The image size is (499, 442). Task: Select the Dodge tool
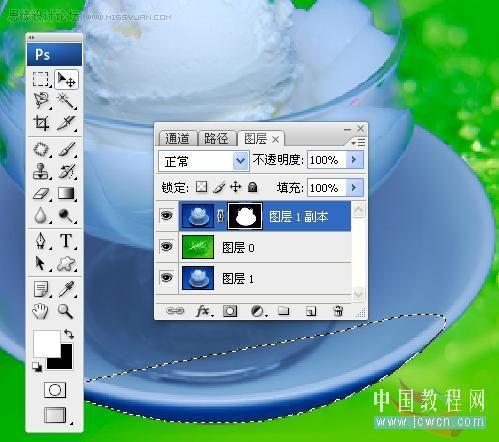(66, 216)
